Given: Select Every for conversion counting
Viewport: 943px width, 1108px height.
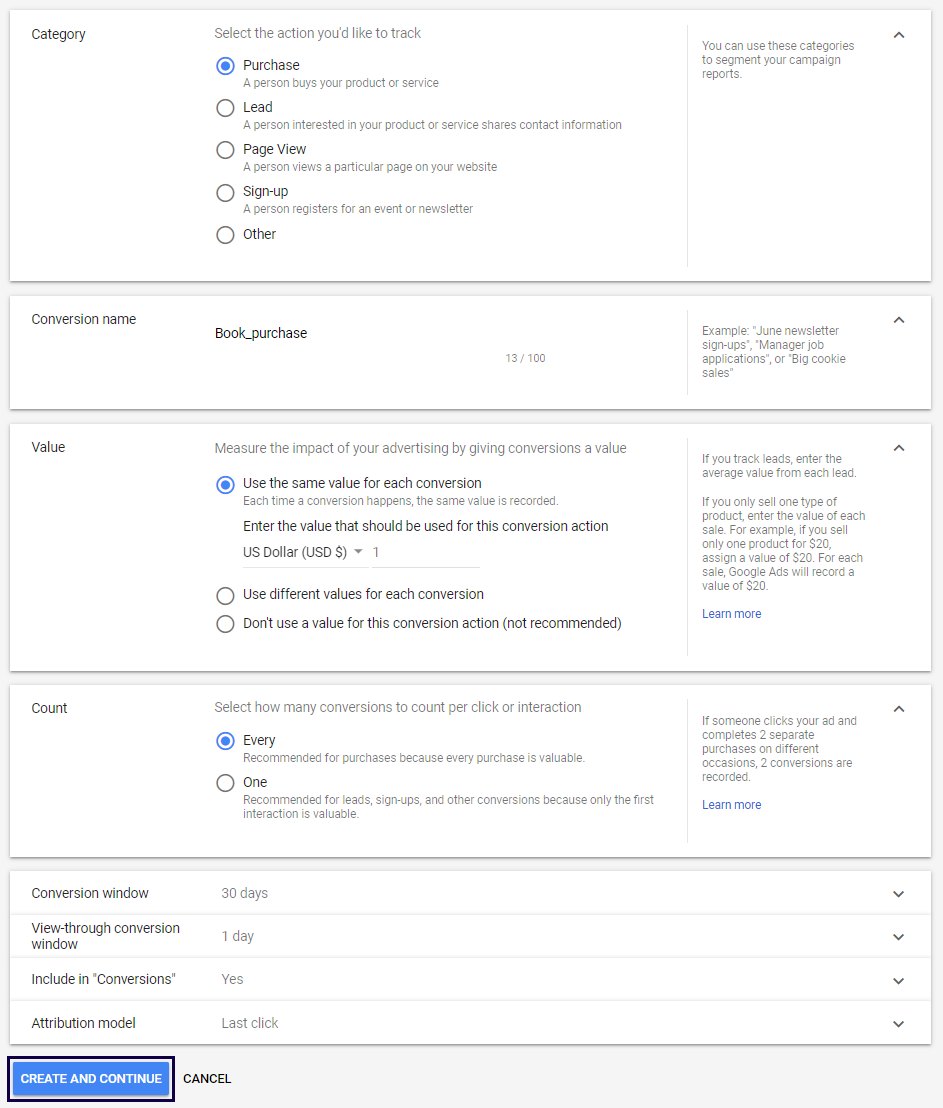Looking at the screenshot, I should [225, 740].
